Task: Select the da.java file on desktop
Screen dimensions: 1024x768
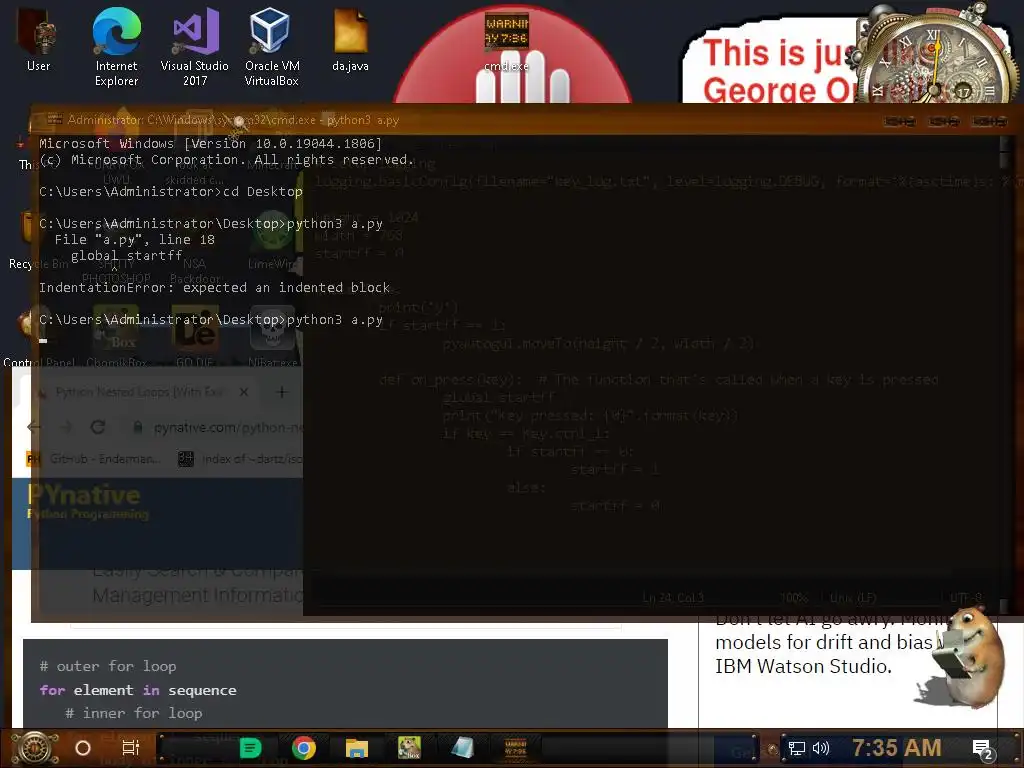Action: coord(351,40)
